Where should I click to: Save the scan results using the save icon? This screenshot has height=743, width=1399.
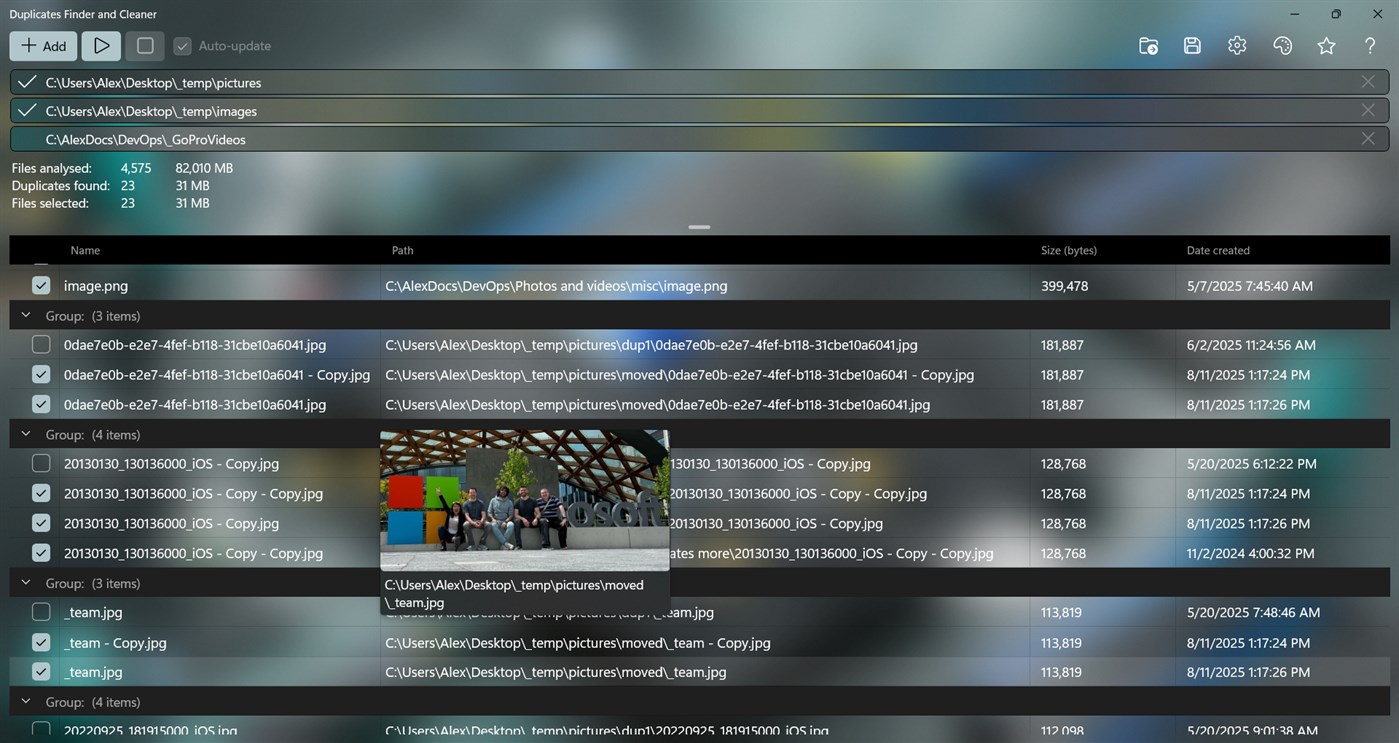1191,45
